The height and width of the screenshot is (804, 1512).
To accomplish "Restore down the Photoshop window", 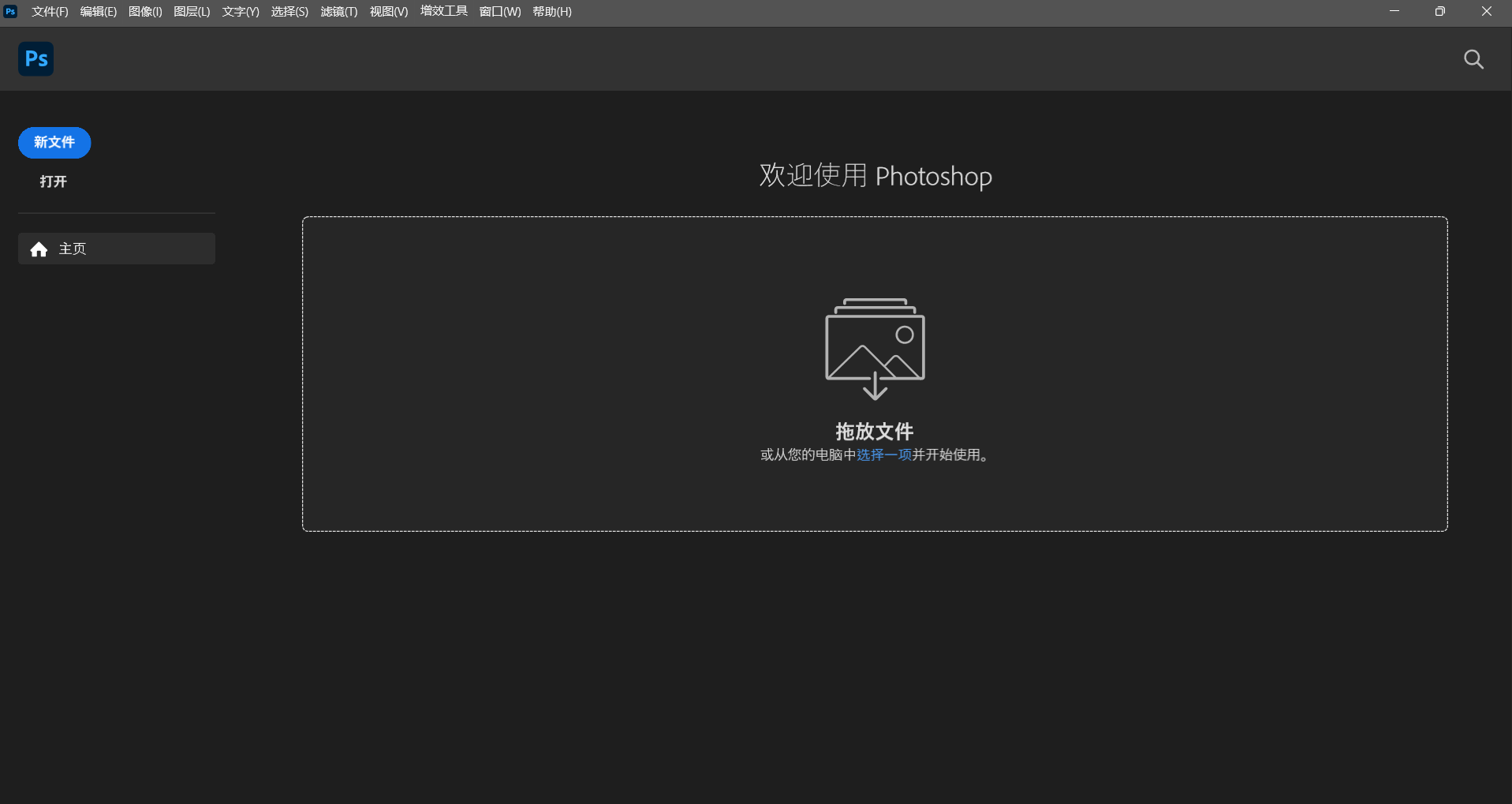I will click(x=1440, y=11).
